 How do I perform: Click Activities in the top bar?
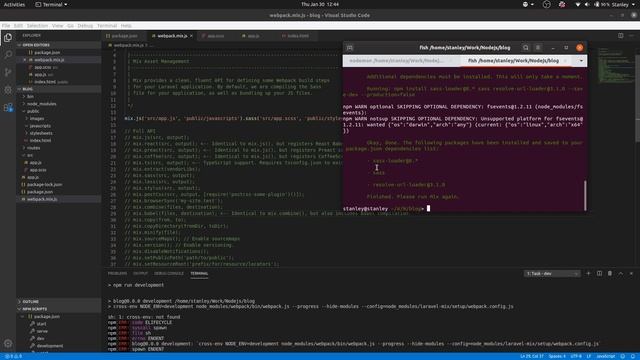(14, 4)
